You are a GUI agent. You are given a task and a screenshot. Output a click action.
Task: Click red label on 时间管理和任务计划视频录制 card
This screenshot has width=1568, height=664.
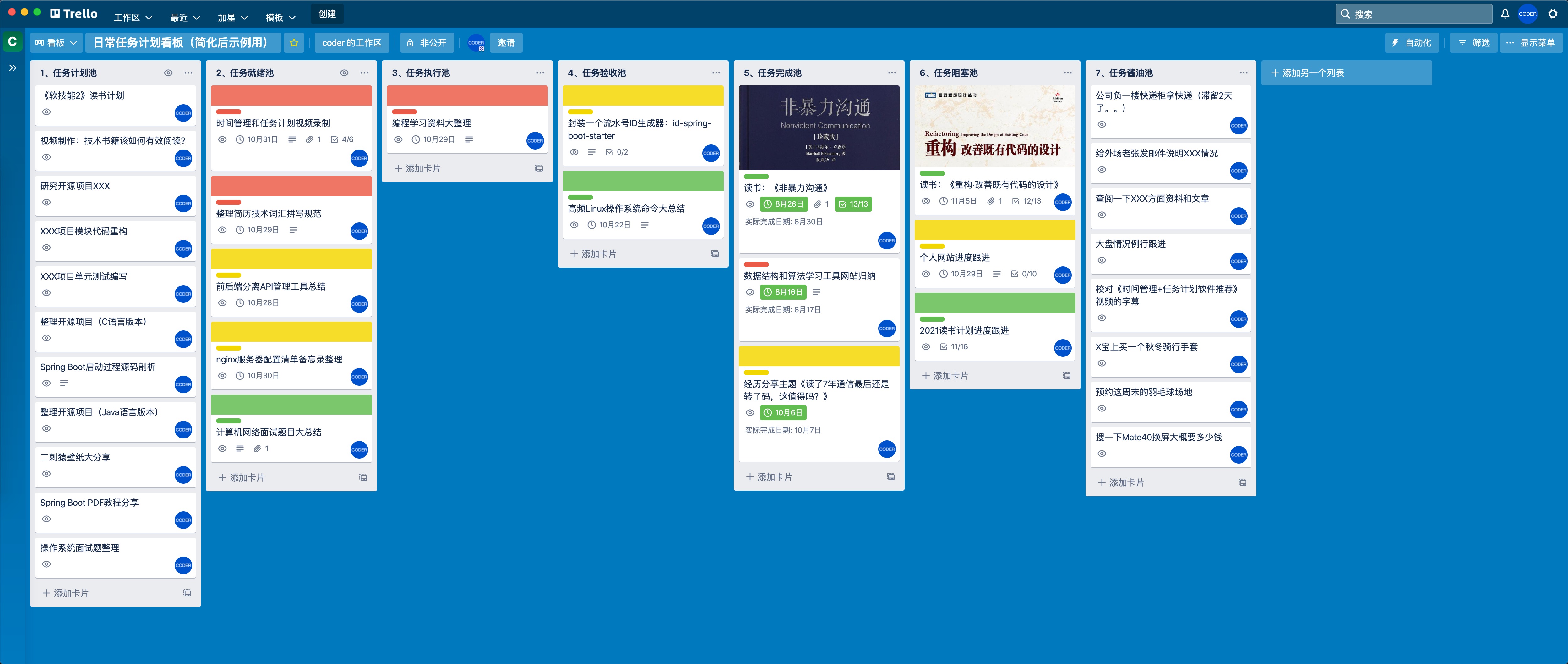229,112
